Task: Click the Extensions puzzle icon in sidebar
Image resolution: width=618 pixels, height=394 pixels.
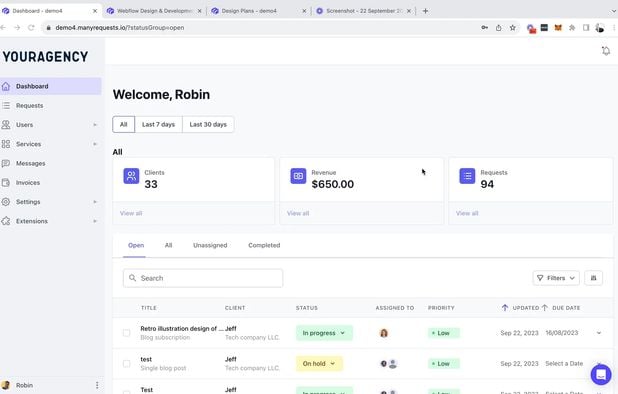Action: click(x=6, y=221)
